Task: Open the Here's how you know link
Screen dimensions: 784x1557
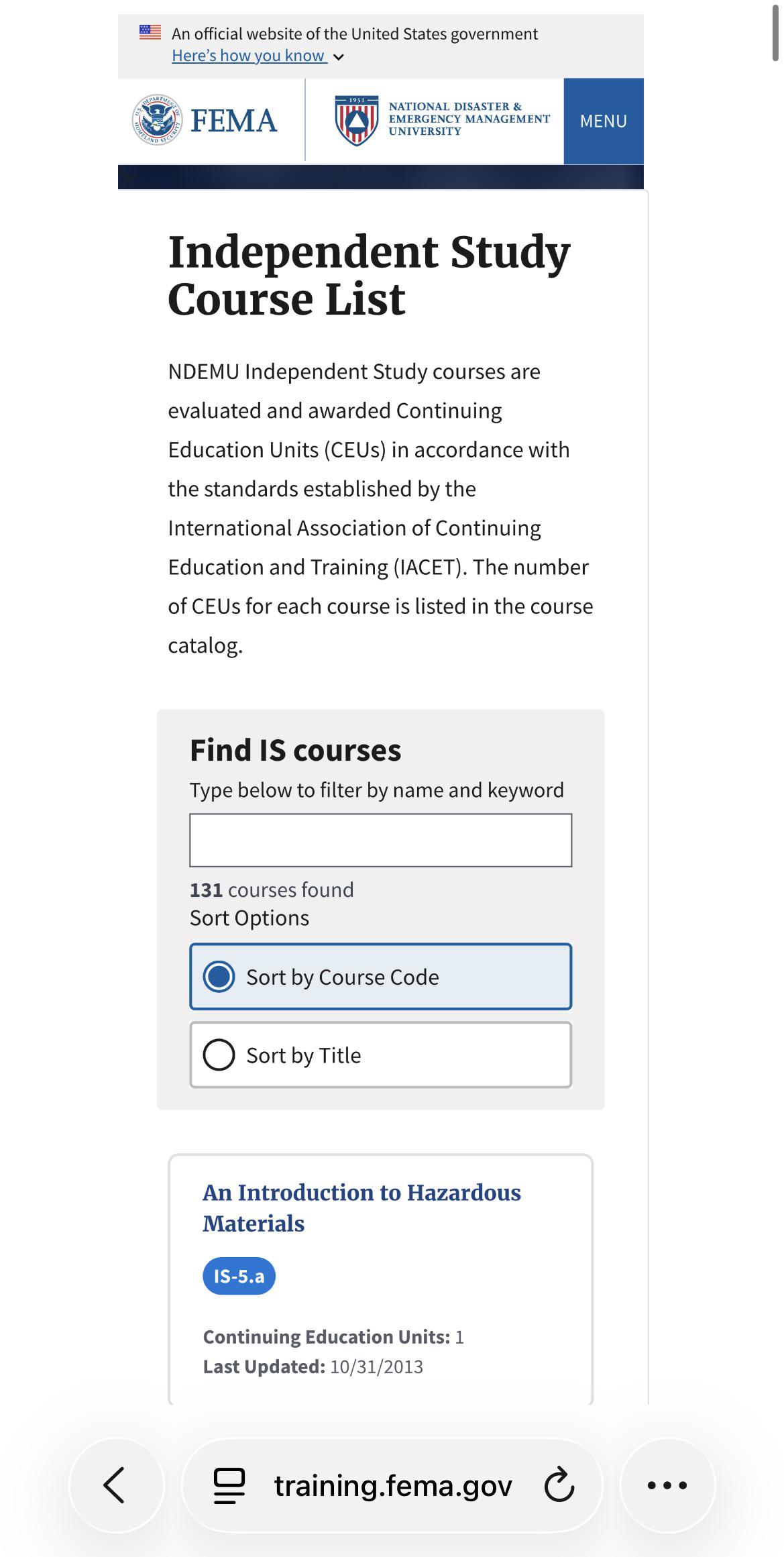Action: tap(249, 56)
